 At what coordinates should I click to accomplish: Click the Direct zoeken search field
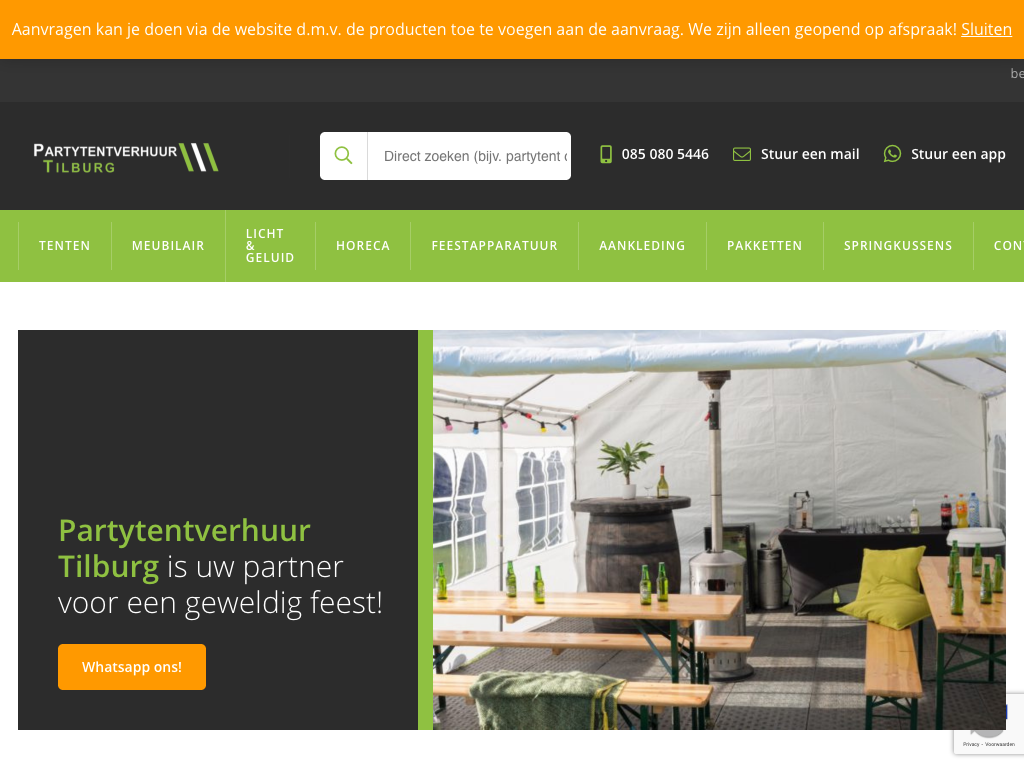click(469, 156)
